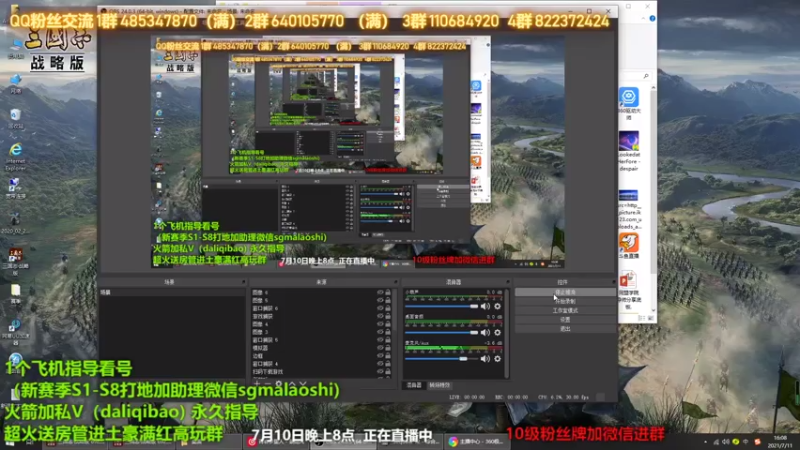800x450 pixels.
Task: Pop out the 场景 dock panel
Action: (243, 282)
